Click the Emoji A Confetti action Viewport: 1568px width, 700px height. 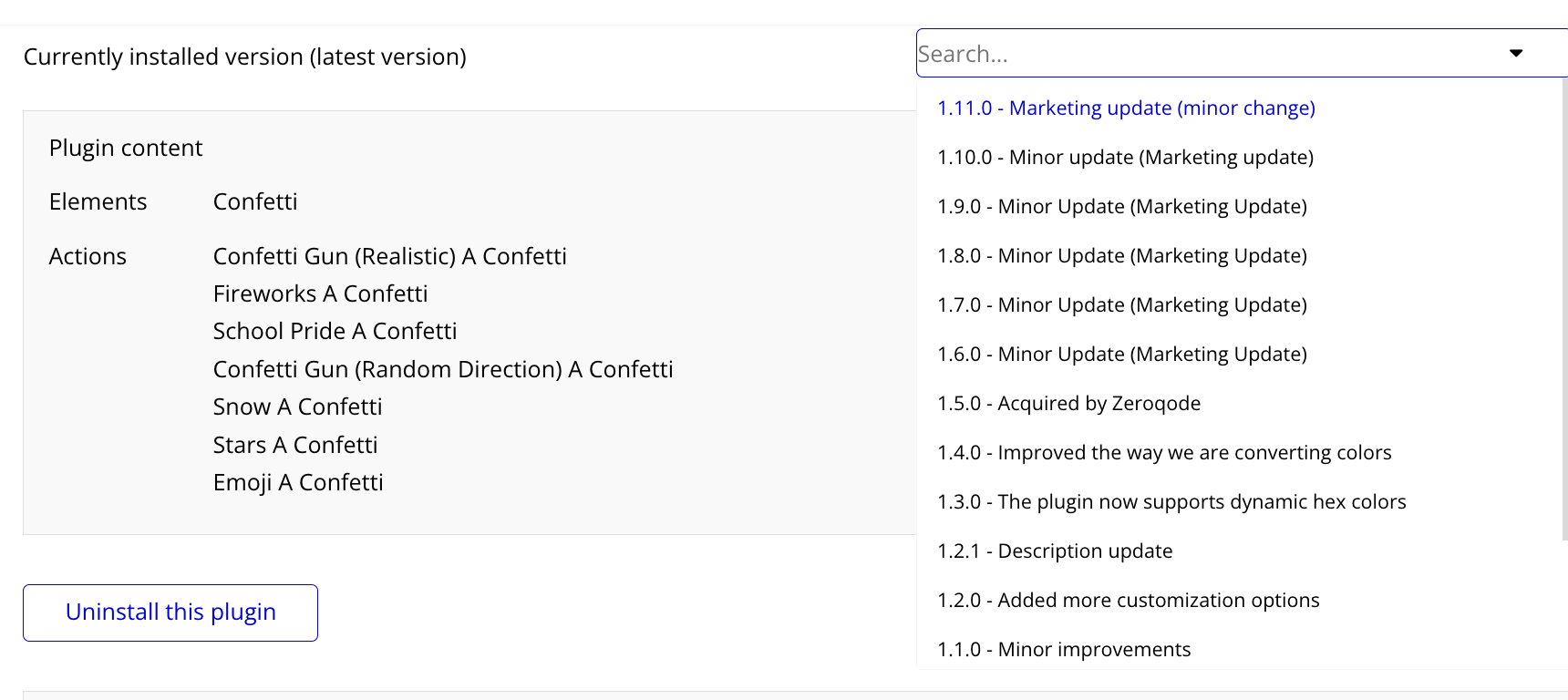coord(298,482)
